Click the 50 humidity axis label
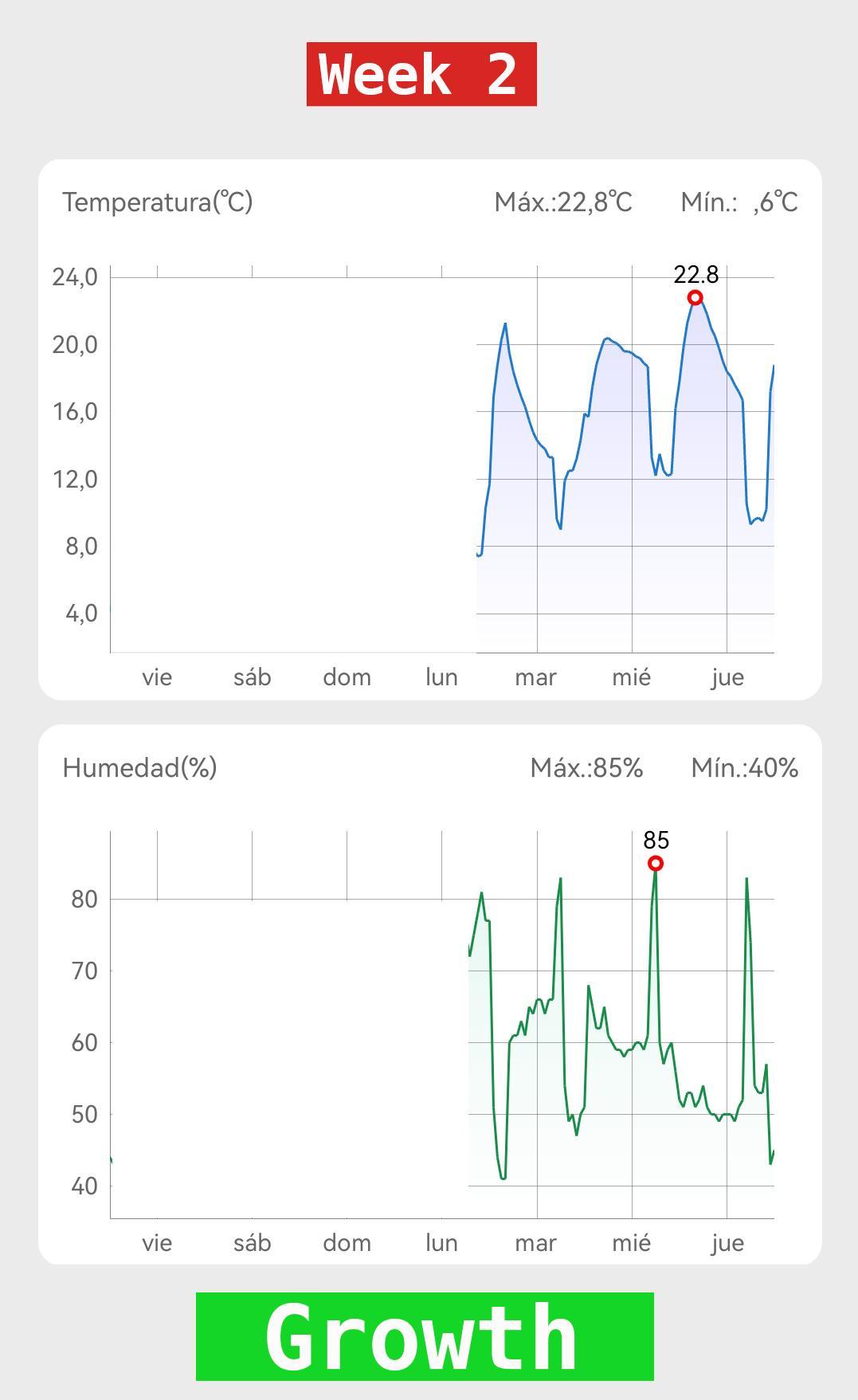Screen dimensions: 858x1400 click(x=84, y=1114)
